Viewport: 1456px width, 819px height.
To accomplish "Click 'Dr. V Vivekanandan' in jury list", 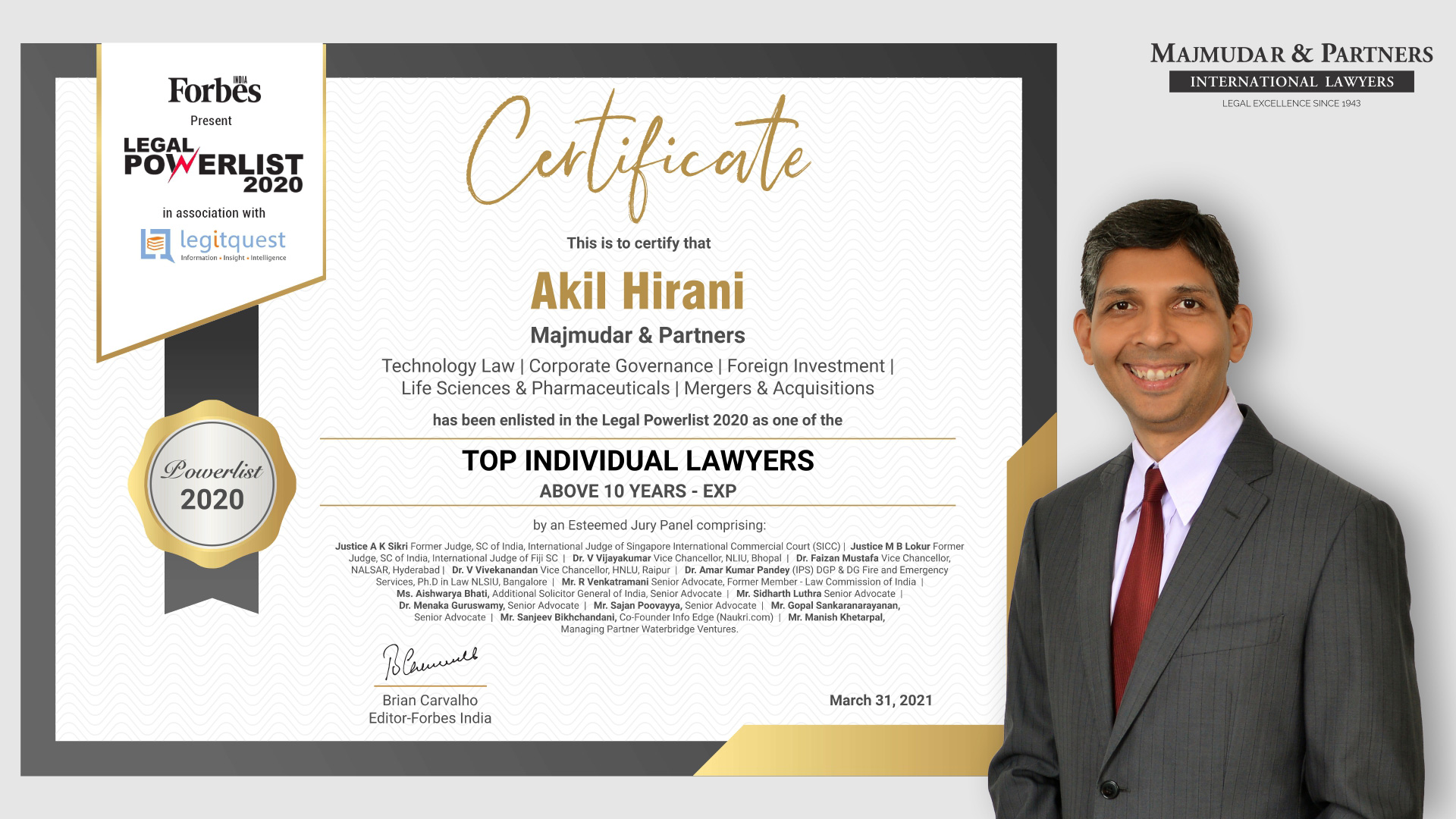I will point(495,570).
